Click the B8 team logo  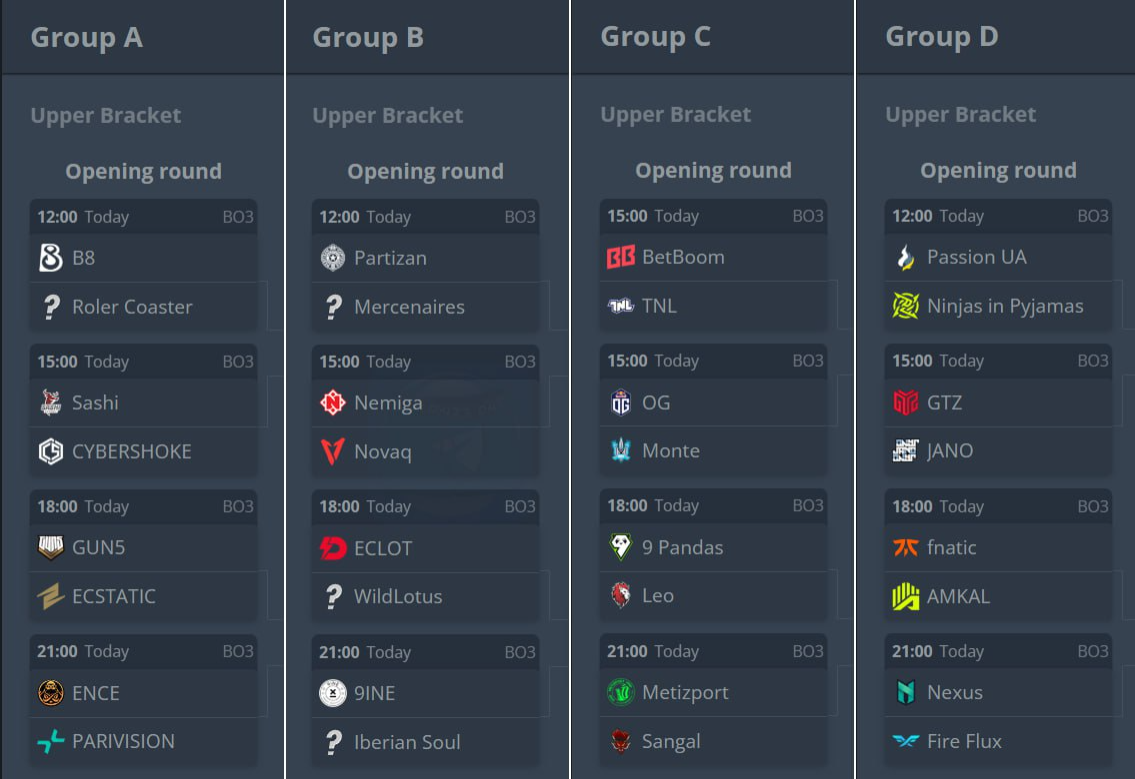click(x=51, y=258)
